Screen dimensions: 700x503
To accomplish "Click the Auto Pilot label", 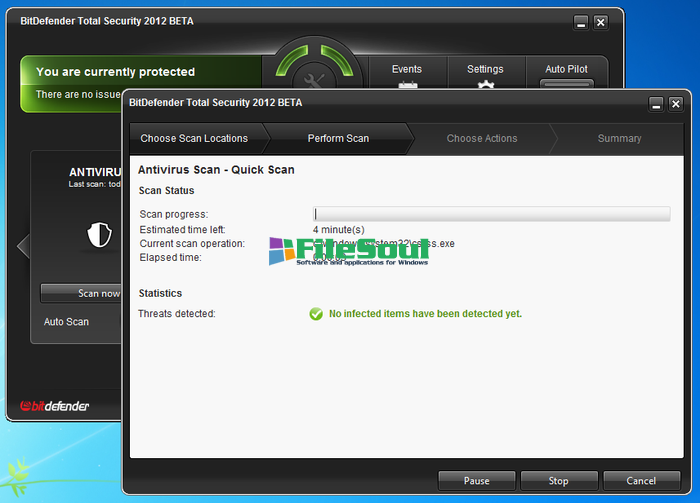I will (x=566, y=69).
